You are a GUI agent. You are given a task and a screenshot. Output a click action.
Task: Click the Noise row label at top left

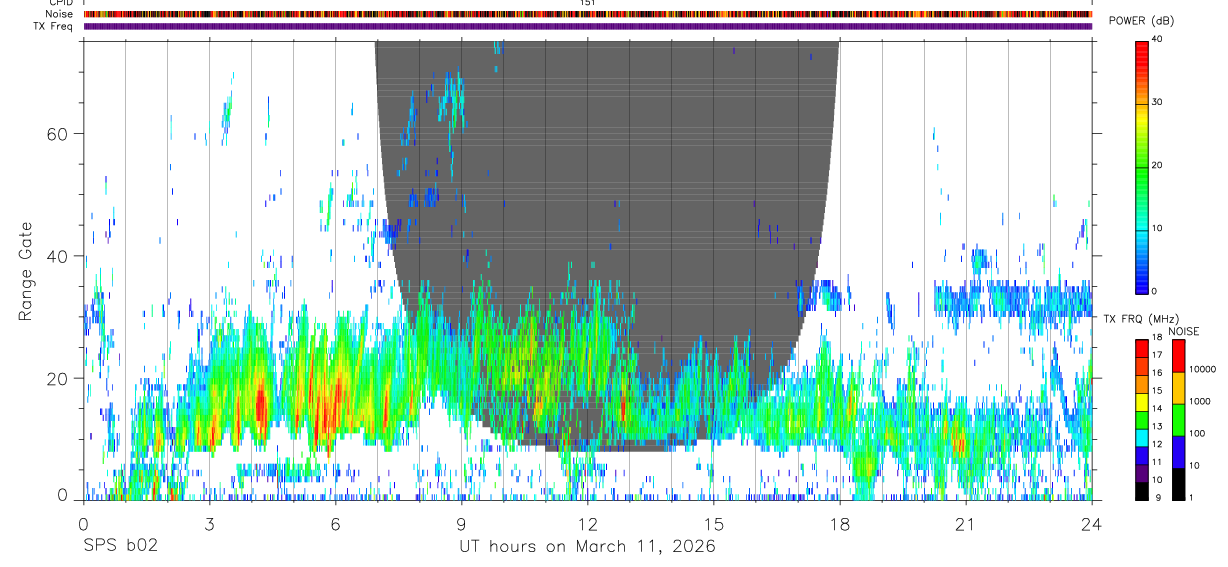coord(61,14)
